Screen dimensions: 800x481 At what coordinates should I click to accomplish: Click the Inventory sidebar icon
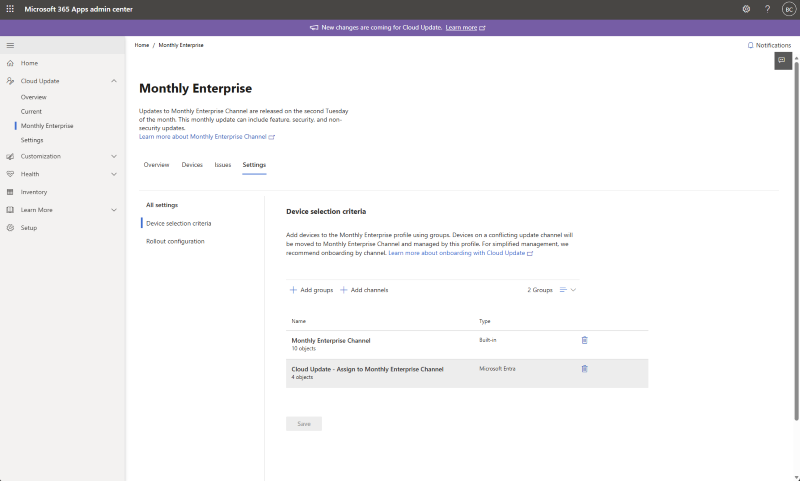tap(10, 192)
